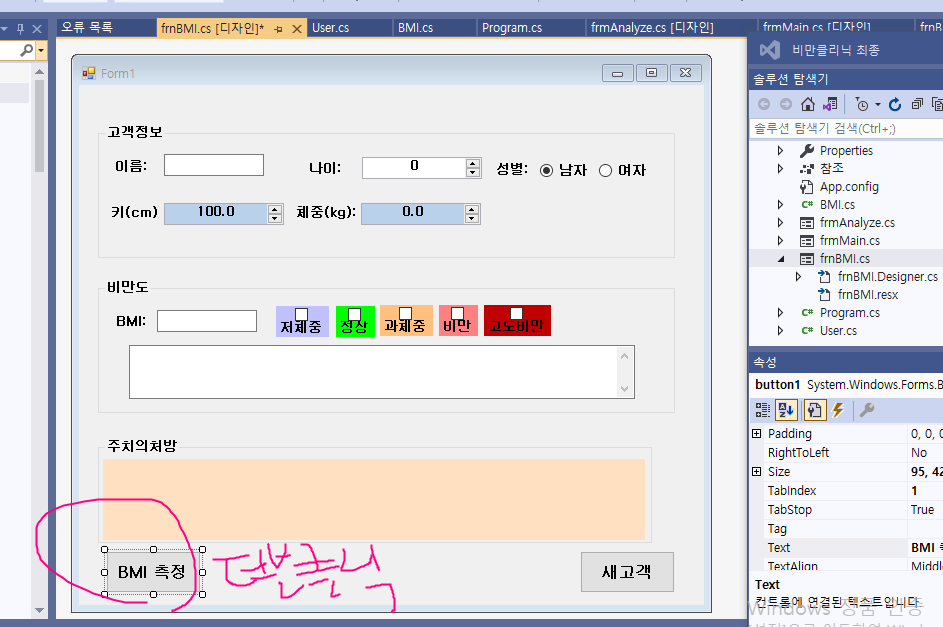
Task: Click the Properties wrench icon in tree
Action: point(806,150)
